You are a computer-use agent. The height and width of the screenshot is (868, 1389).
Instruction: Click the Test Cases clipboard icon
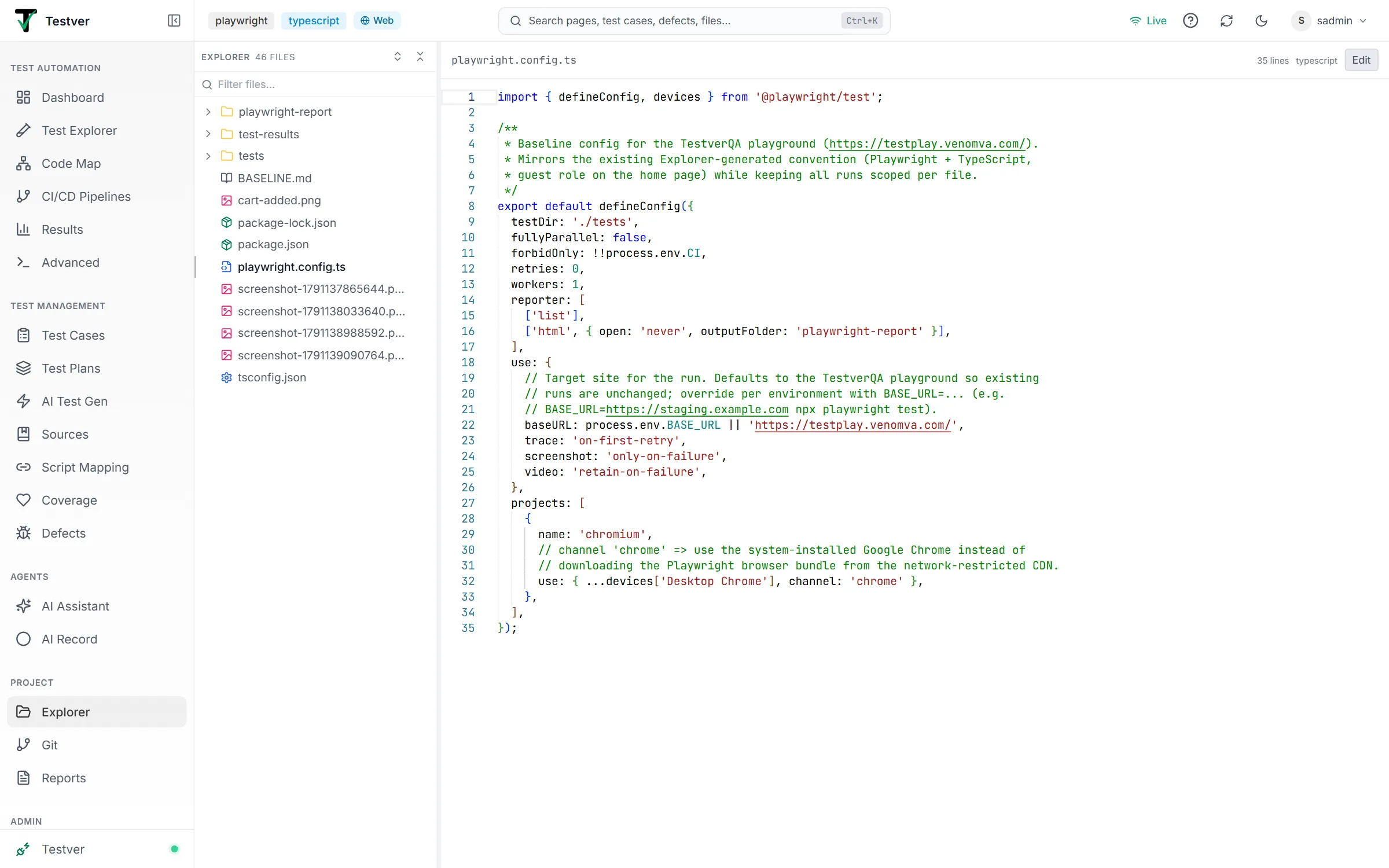pos(23,335)
